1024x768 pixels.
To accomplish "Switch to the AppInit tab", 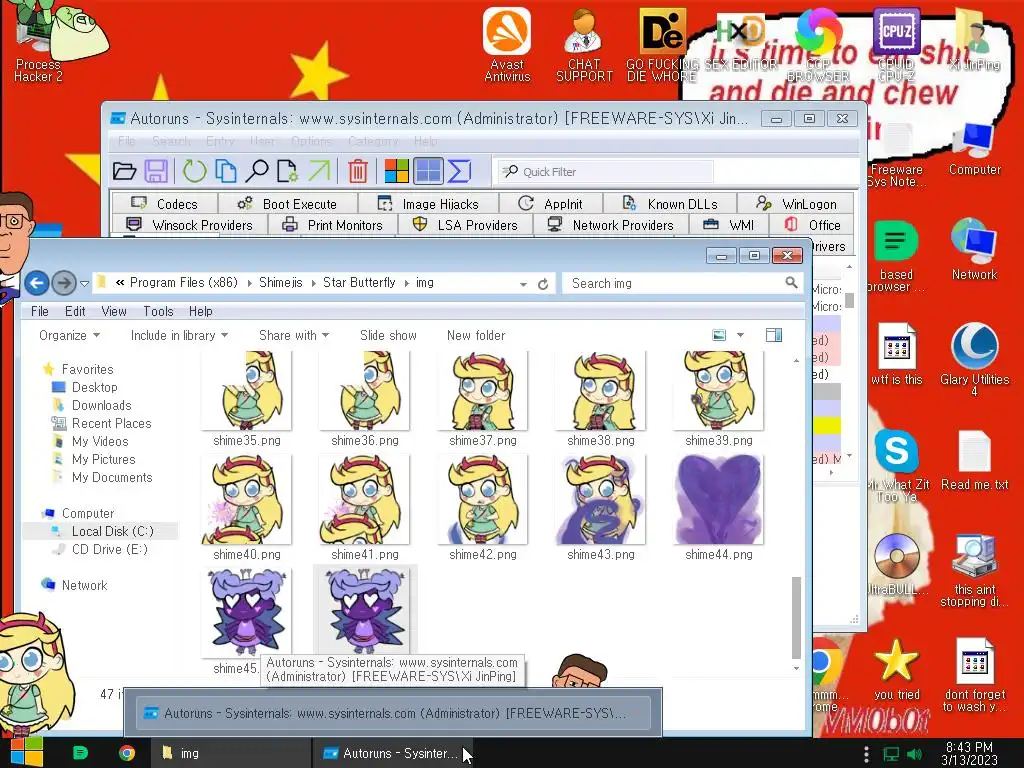I will coord(551,204).
